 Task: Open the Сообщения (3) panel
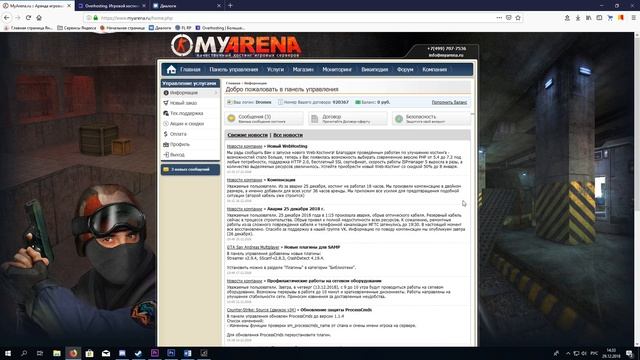(x=264, y=118)
